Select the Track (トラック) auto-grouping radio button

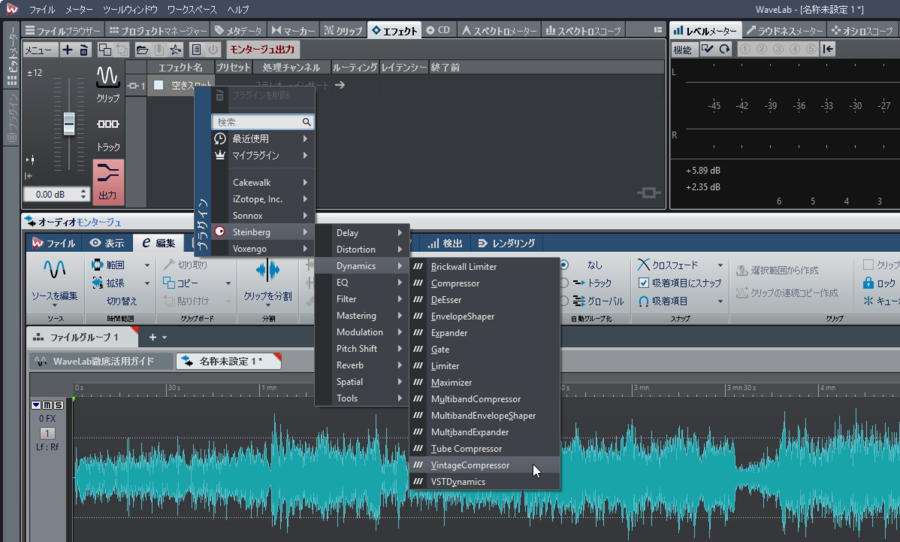564,283
